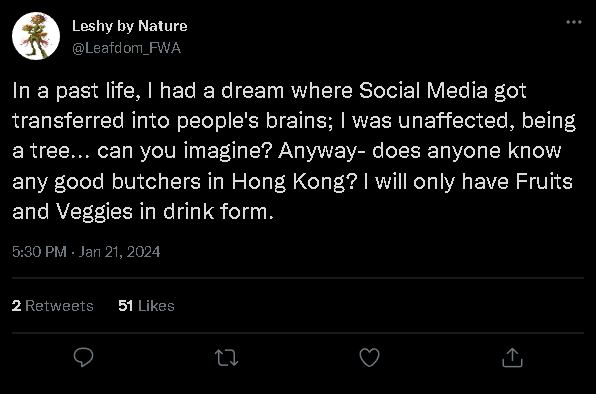The image size is (596, 394).
Task: Click the word Anyway- in the tweet text
Action: pyautogui.click(x=322, y=151)
